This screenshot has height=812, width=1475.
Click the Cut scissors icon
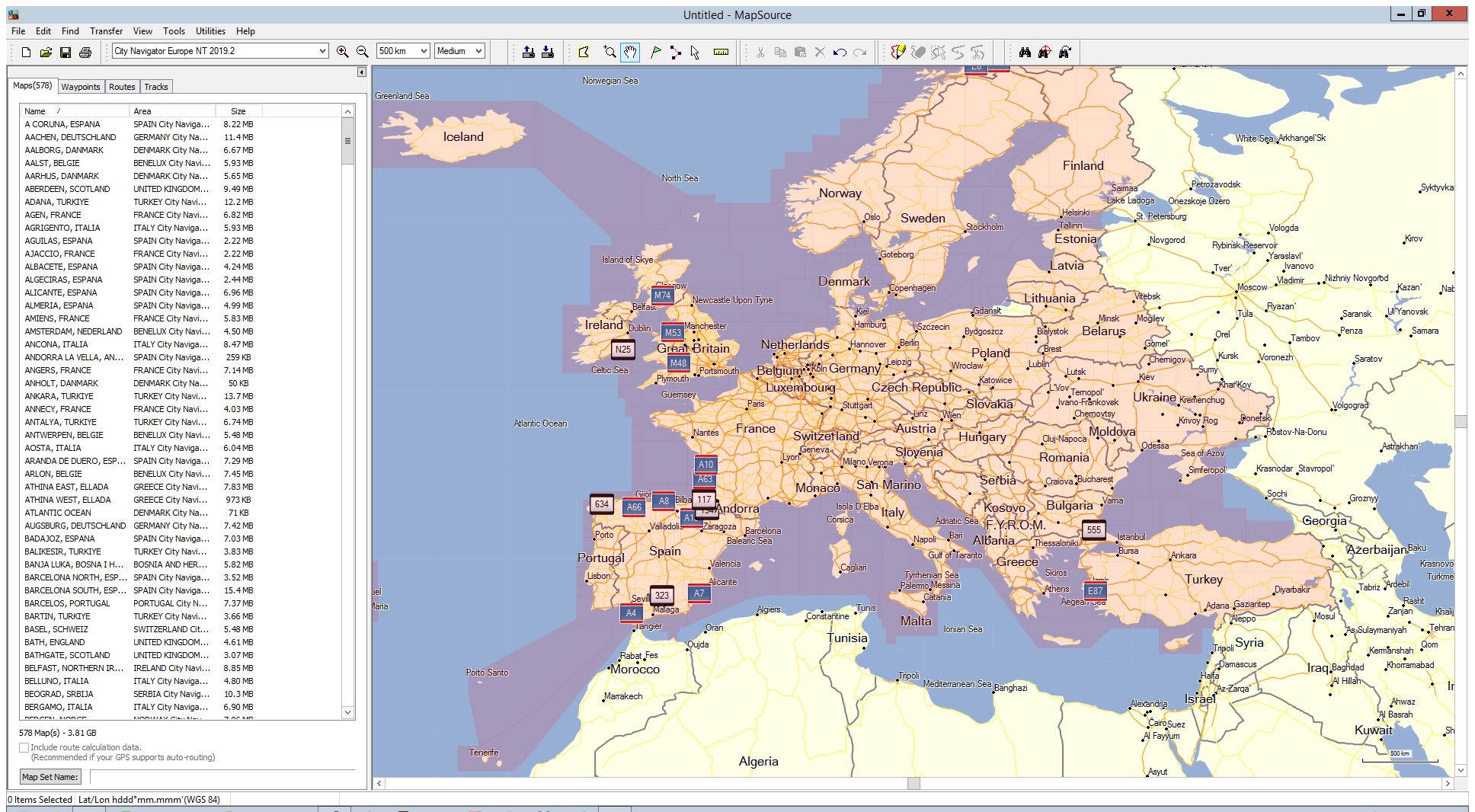point(760,52)
